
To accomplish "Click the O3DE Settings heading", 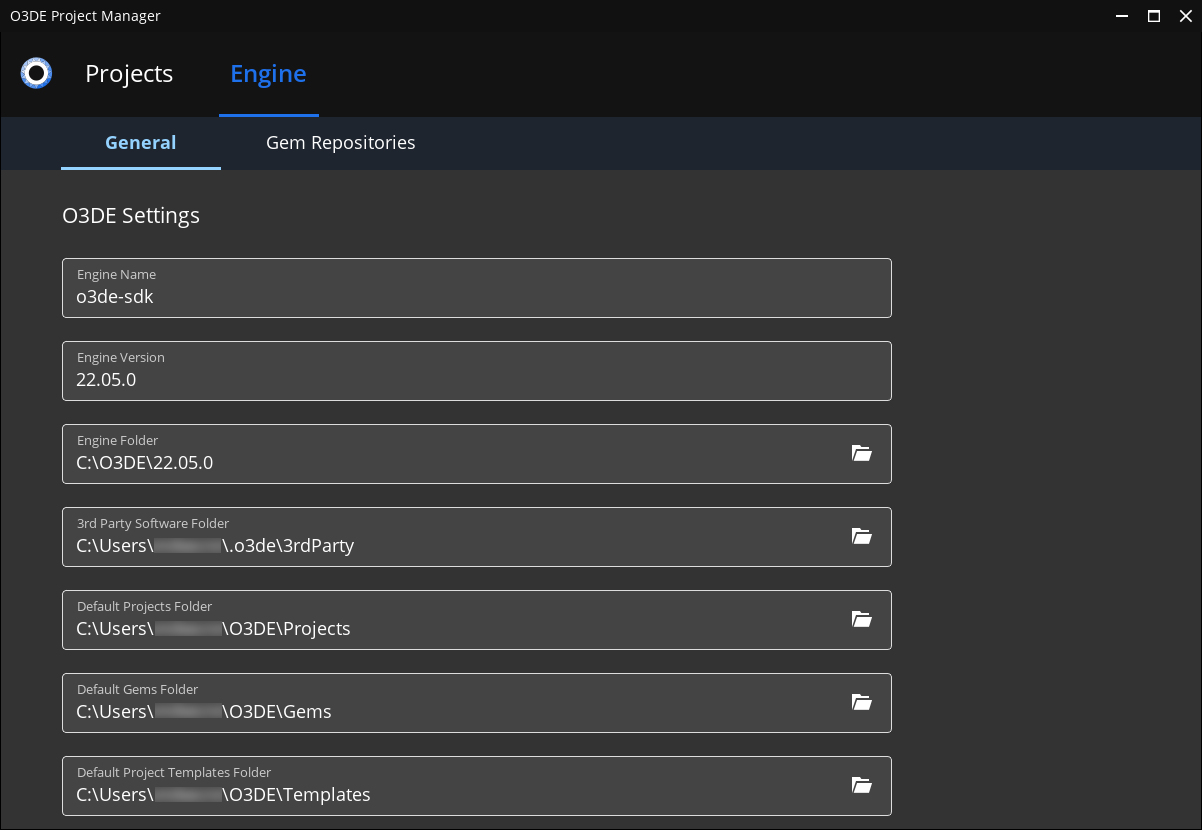I will (131, 215).
